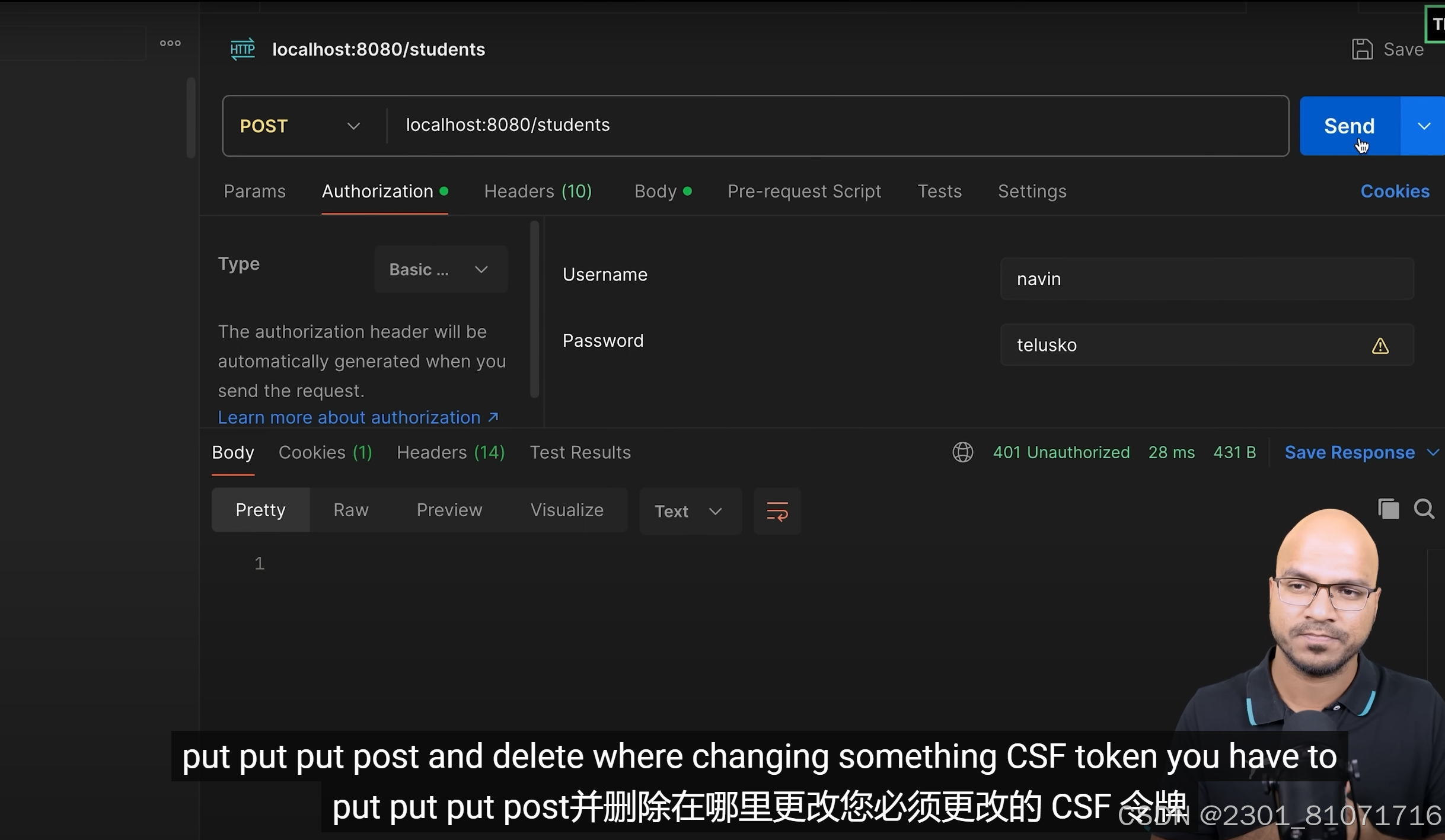Open the Pre-request Script tab
This screenshot has width=1445, height=840.
coord(803,191)
